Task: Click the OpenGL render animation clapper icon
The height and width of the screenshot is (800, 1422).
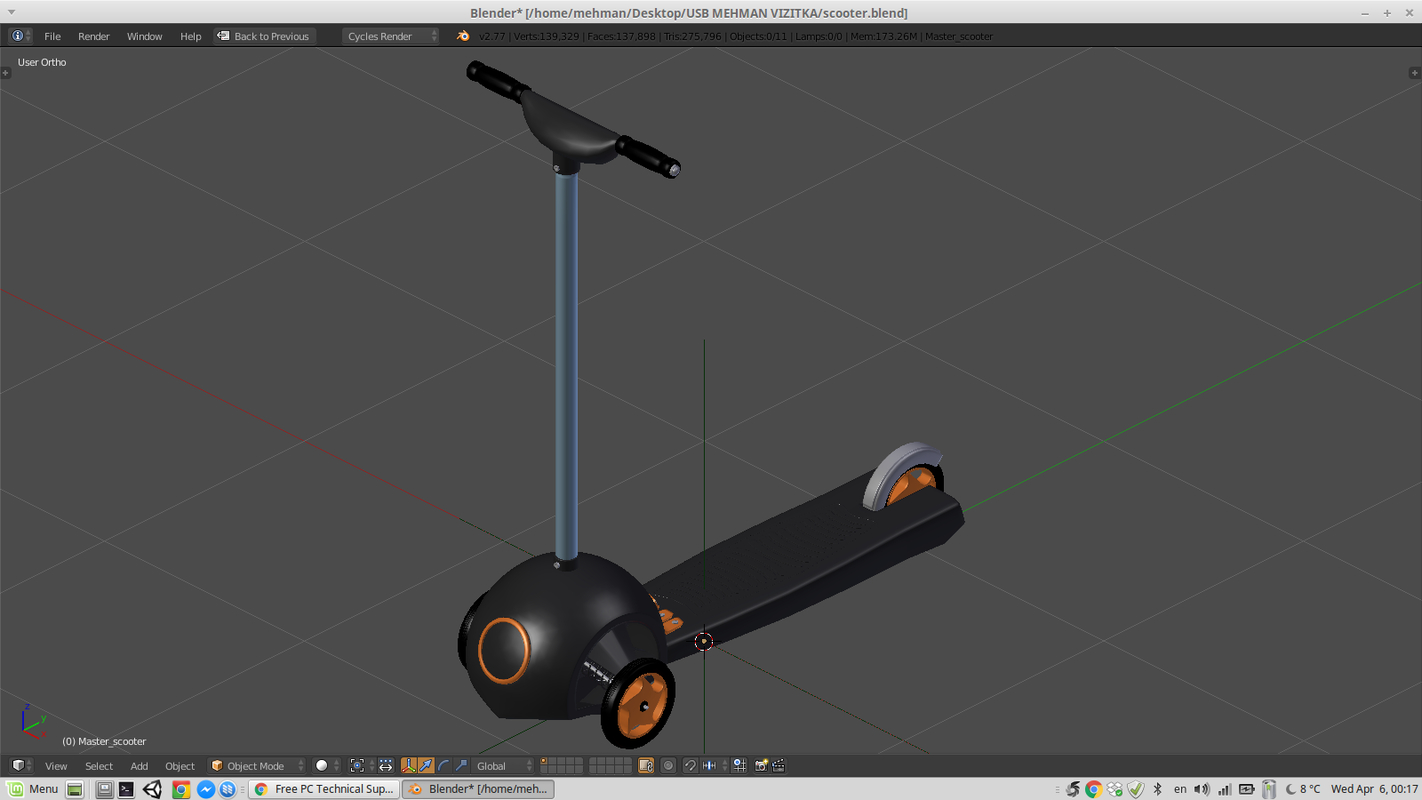Action: click(x=778, y=765)
